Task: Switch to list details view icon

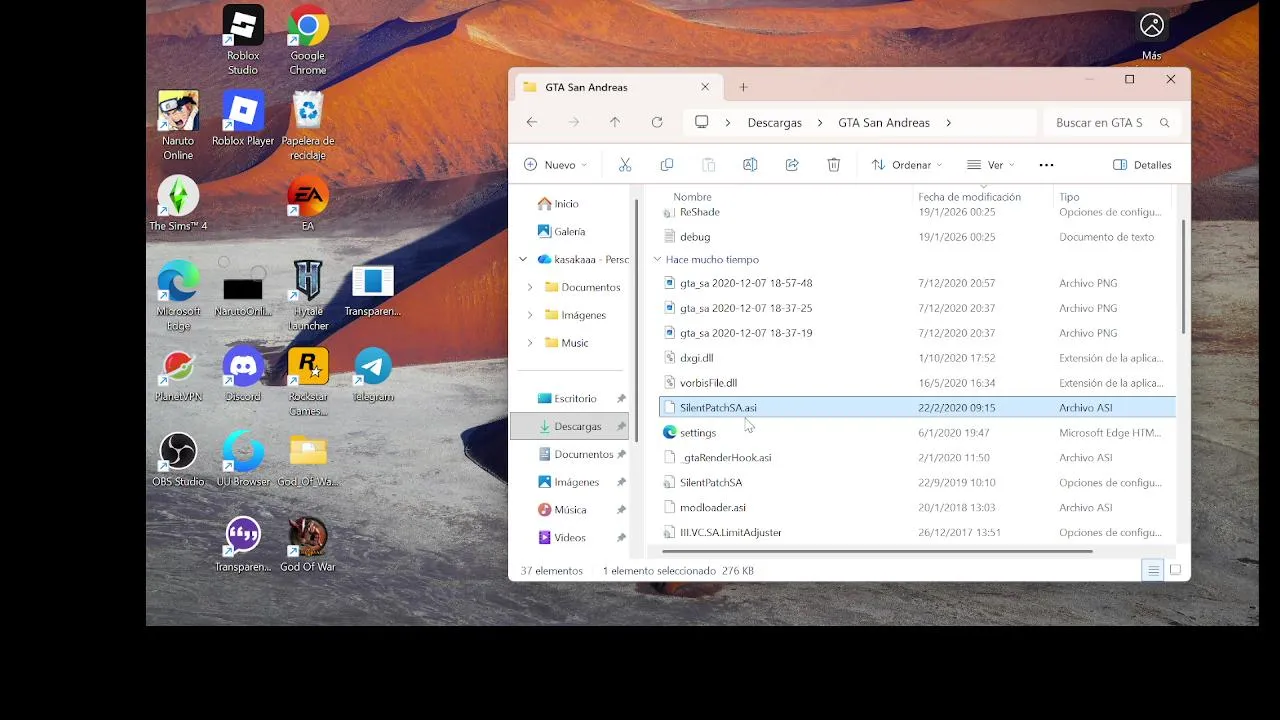Action: pos(1153,570)
